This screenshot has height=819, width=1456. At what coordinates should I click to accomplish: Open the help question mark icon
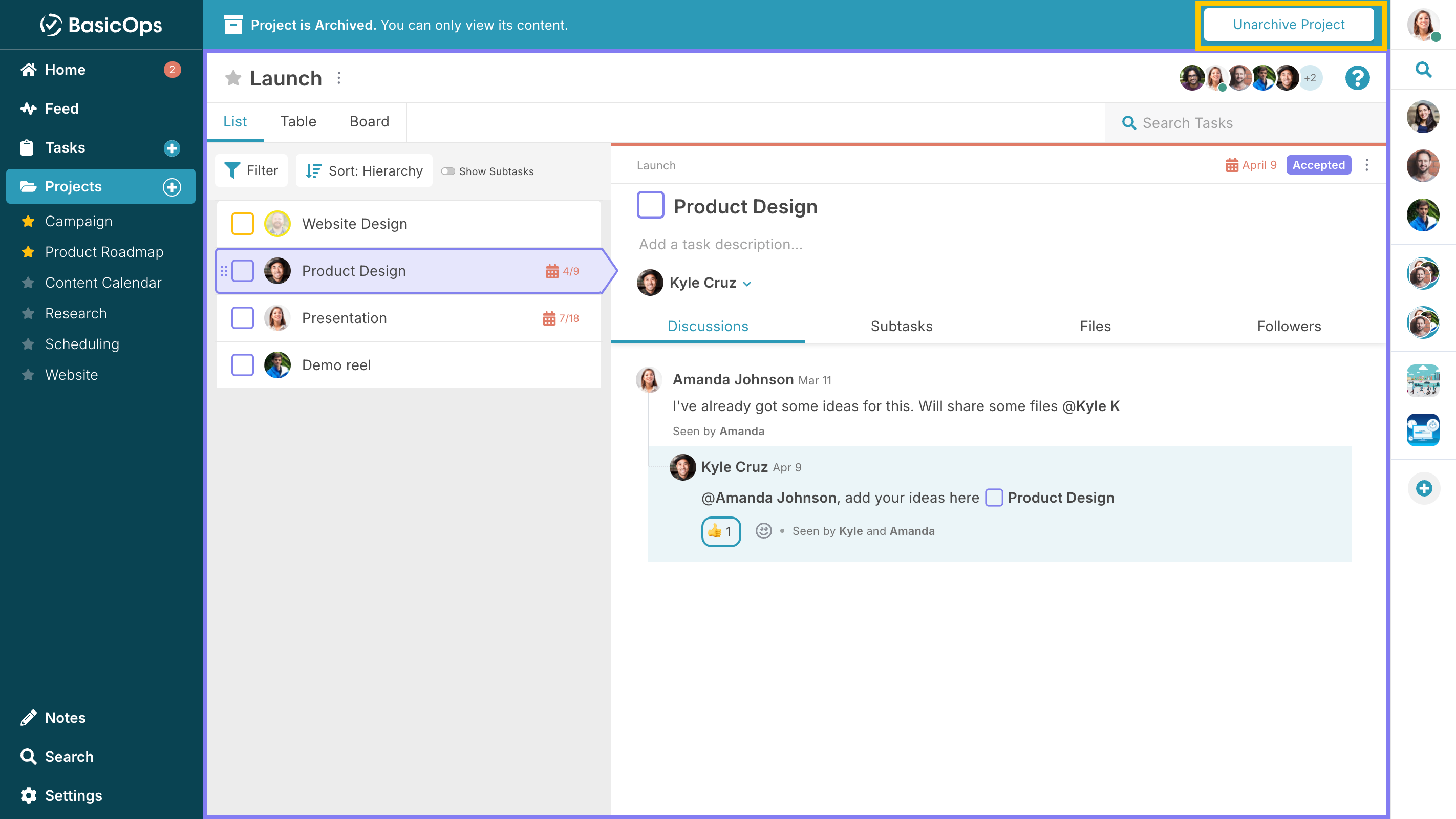tap(1357, 78)
